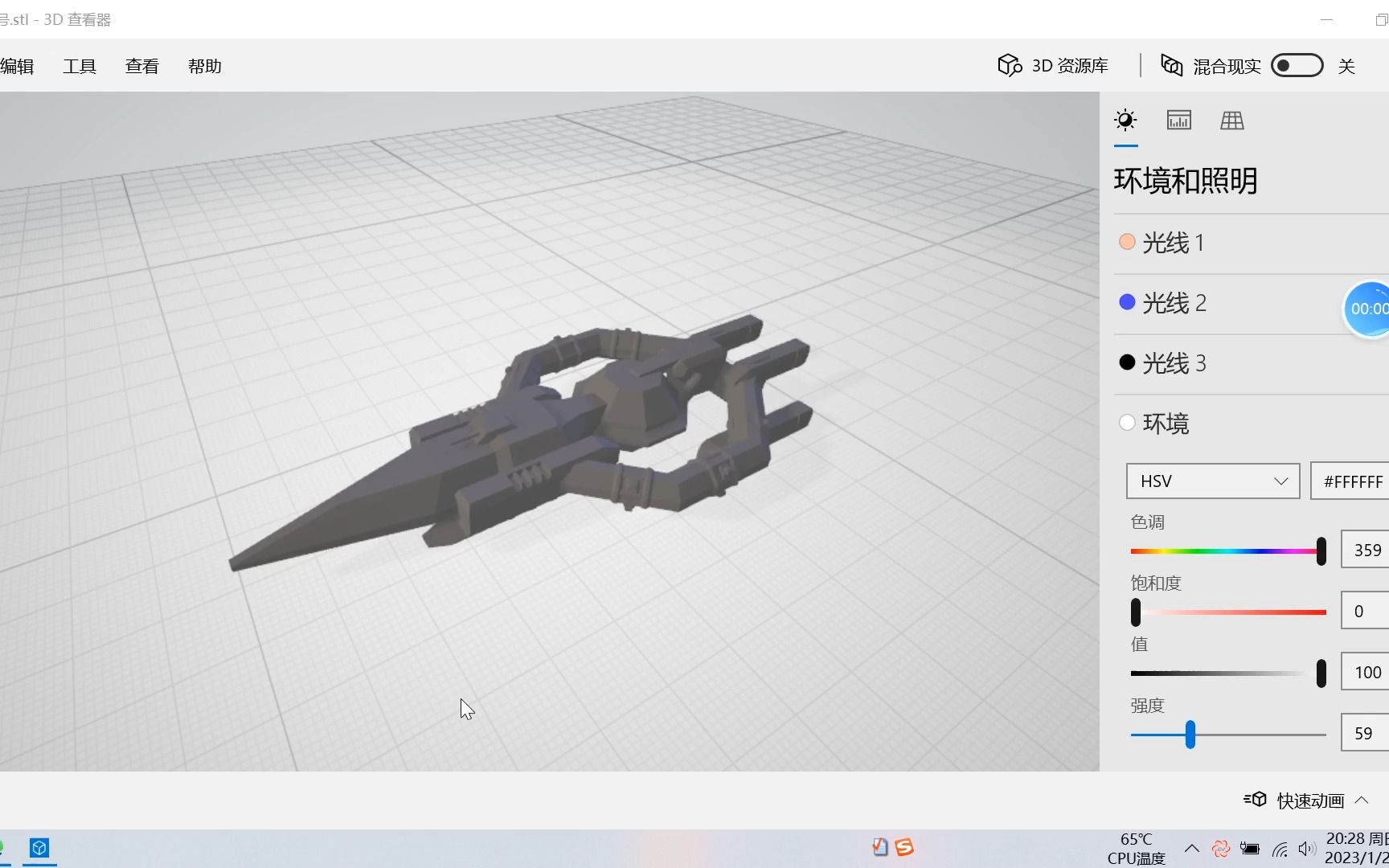Open the 3D 资源库 library
This screenshot has width=1389, height=868.
[1053, 66]
